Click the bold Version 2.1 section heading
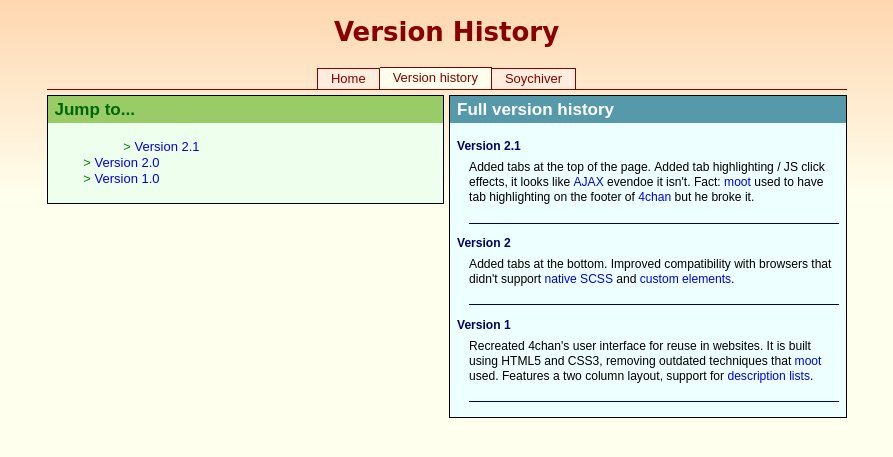Screen dimensions: 893x457 [x=488, y=146]
